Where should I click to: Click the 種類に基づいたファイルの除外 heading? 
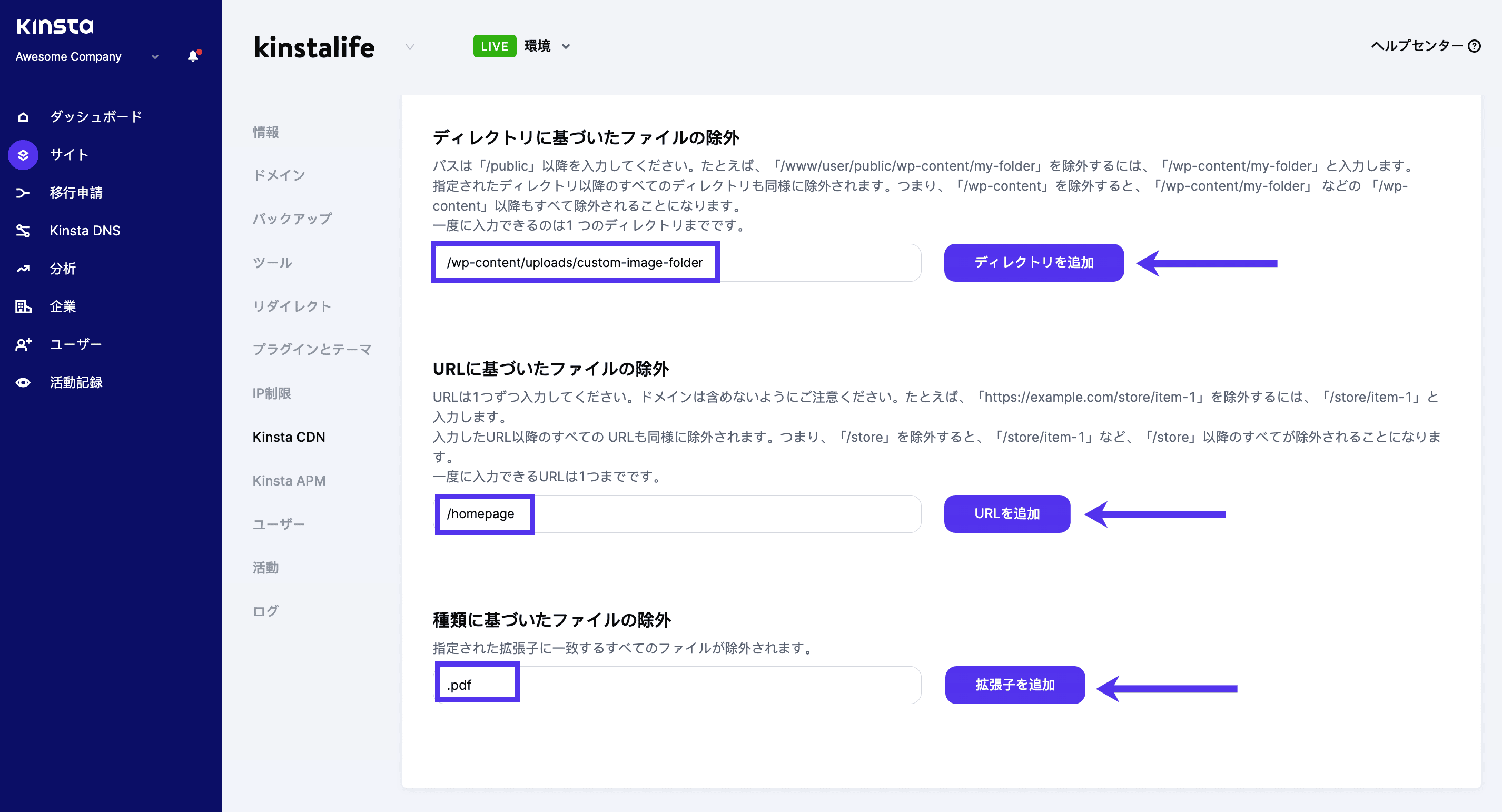pyautogui.click(x=551, y=620)
